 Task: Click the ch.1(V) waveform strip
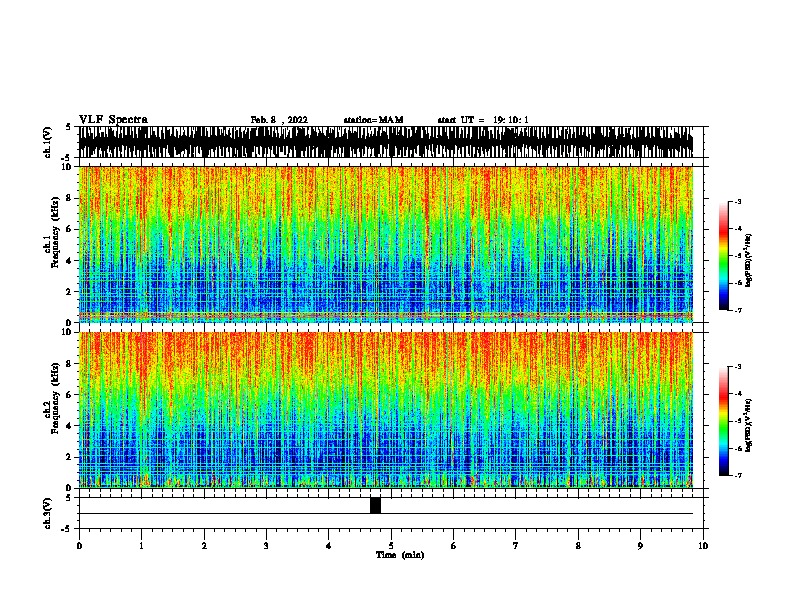[386, 142]
